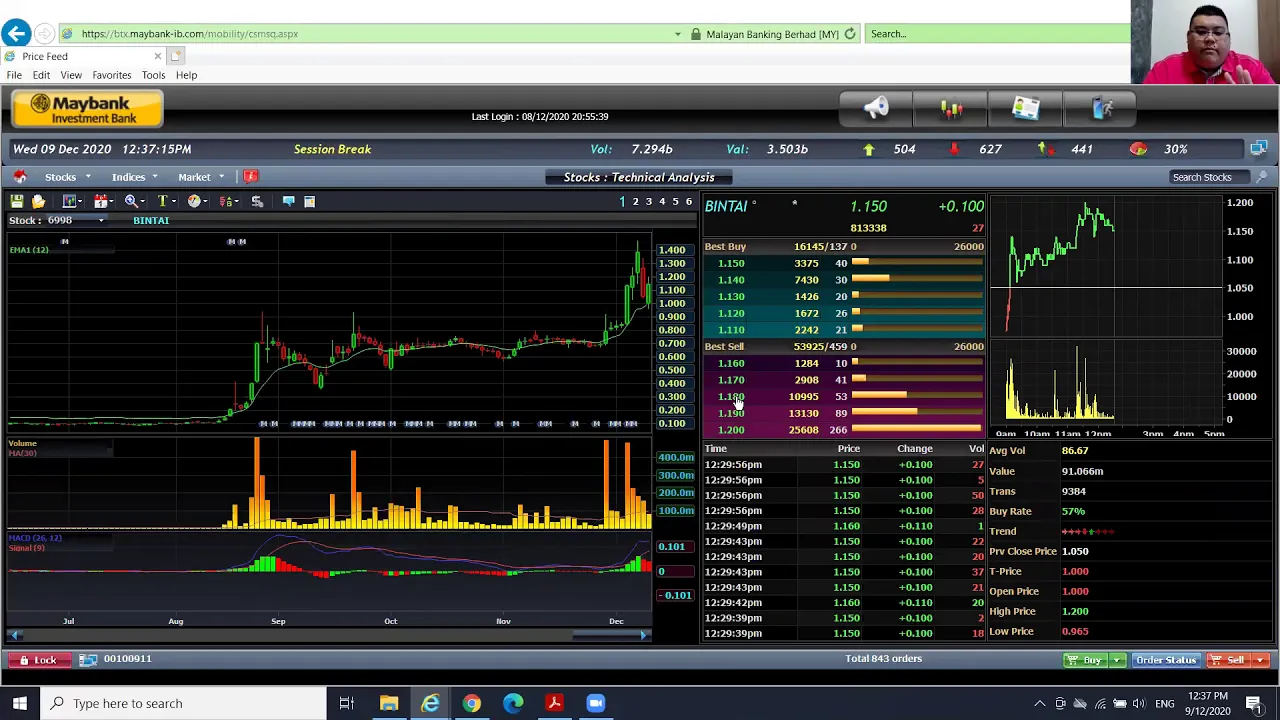The image size is (1280, 720).
Task: Open Microsoft Edge from the taskbar
Action: [513, 703]
